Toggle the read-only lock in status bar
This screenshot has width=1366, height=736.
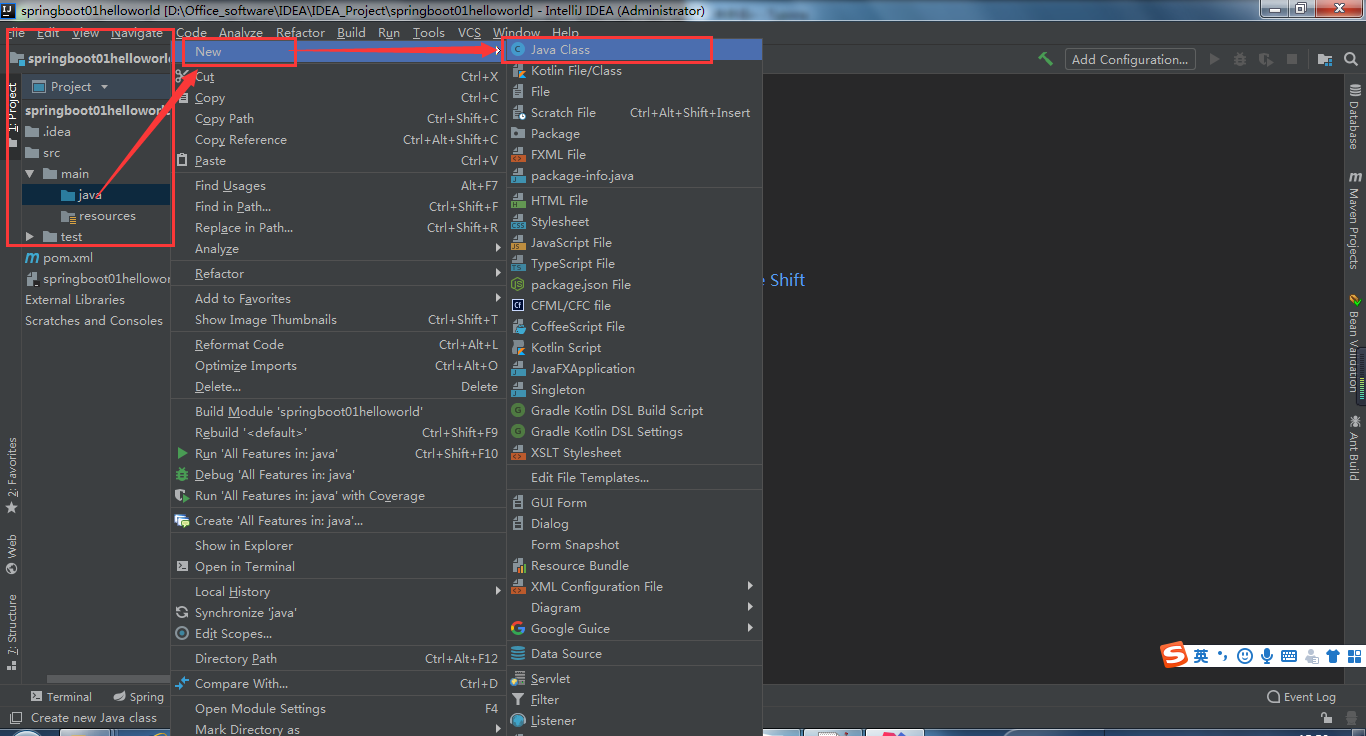tap(1327, 718)
